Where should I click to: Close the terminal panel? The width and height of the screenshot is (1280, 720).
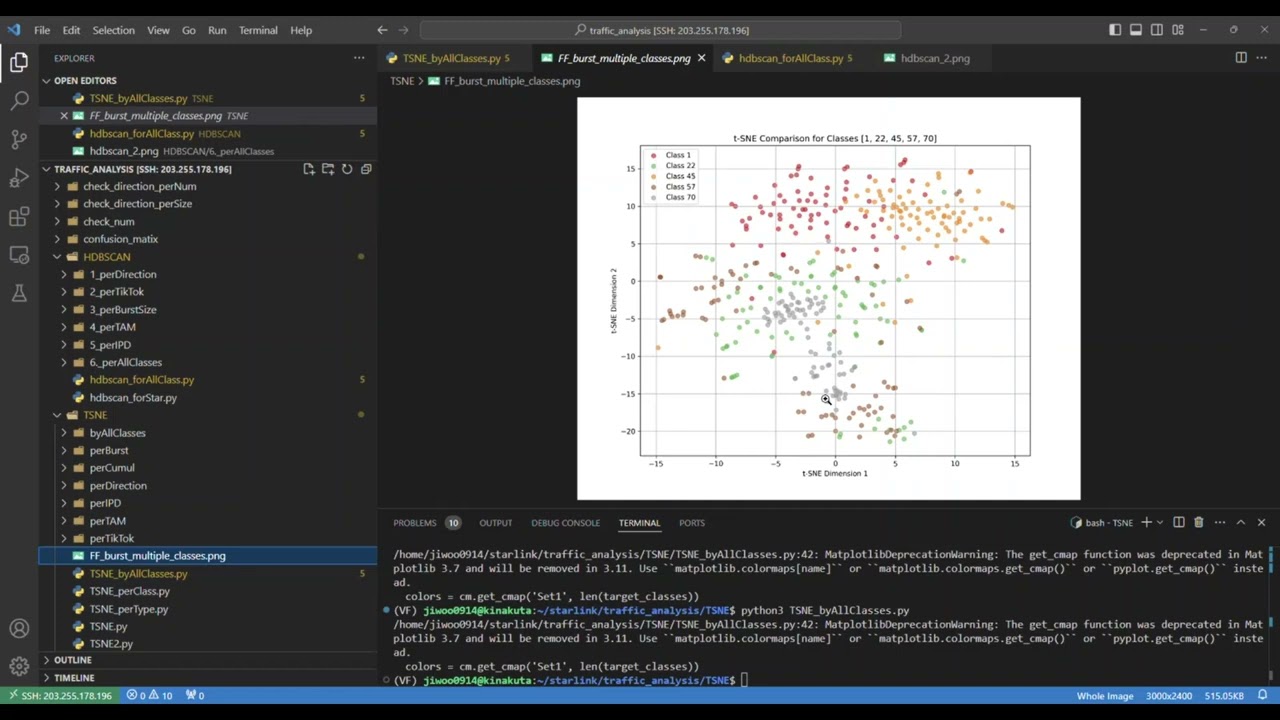pos(1261,522)
